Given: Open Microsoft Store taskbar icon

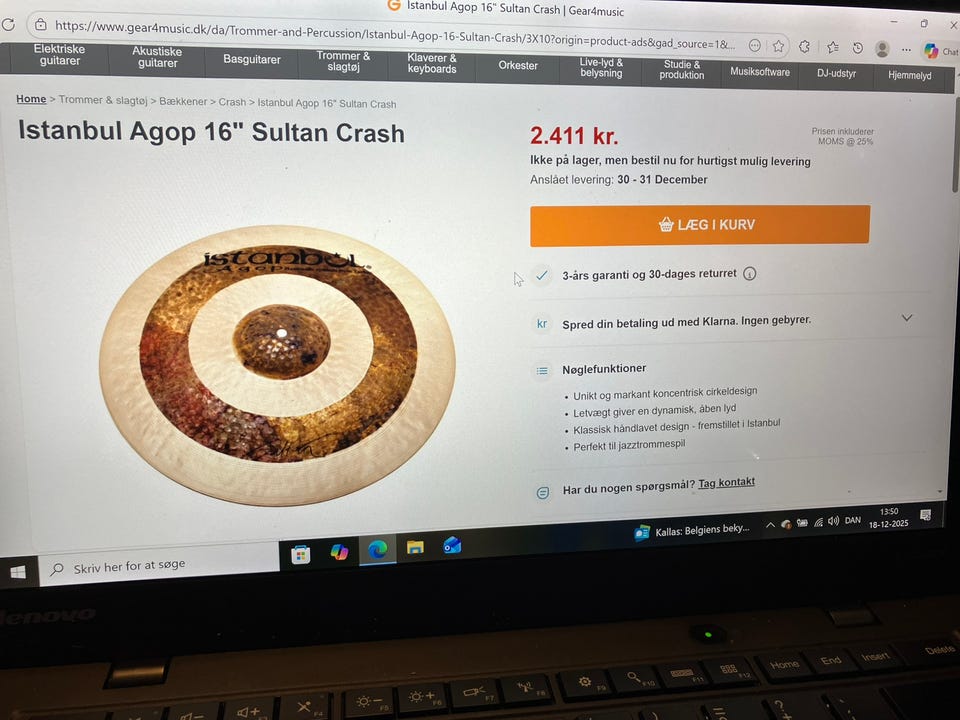Looking at the screenshot, I should point(300,554).
